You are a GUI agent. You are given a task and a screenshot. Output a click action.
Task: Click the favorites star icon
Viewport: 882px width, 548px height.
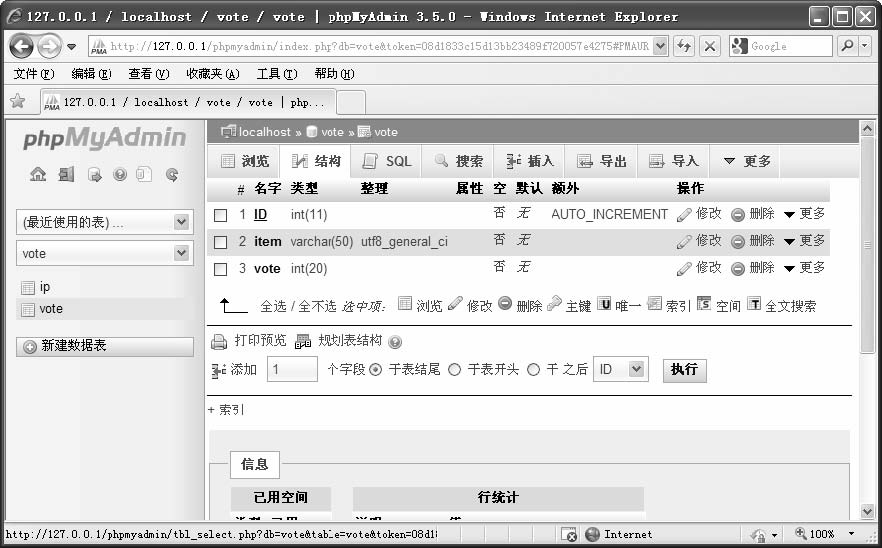pyautogui.click(x=18, y=101)
